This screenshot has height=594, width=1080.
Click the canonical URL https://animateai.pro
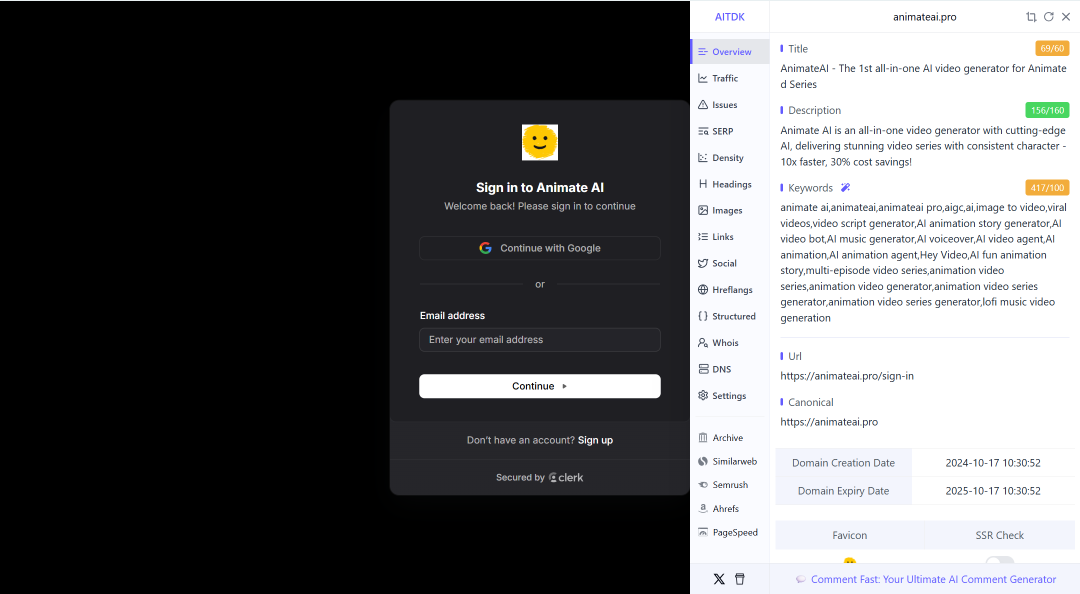point(829,422)
